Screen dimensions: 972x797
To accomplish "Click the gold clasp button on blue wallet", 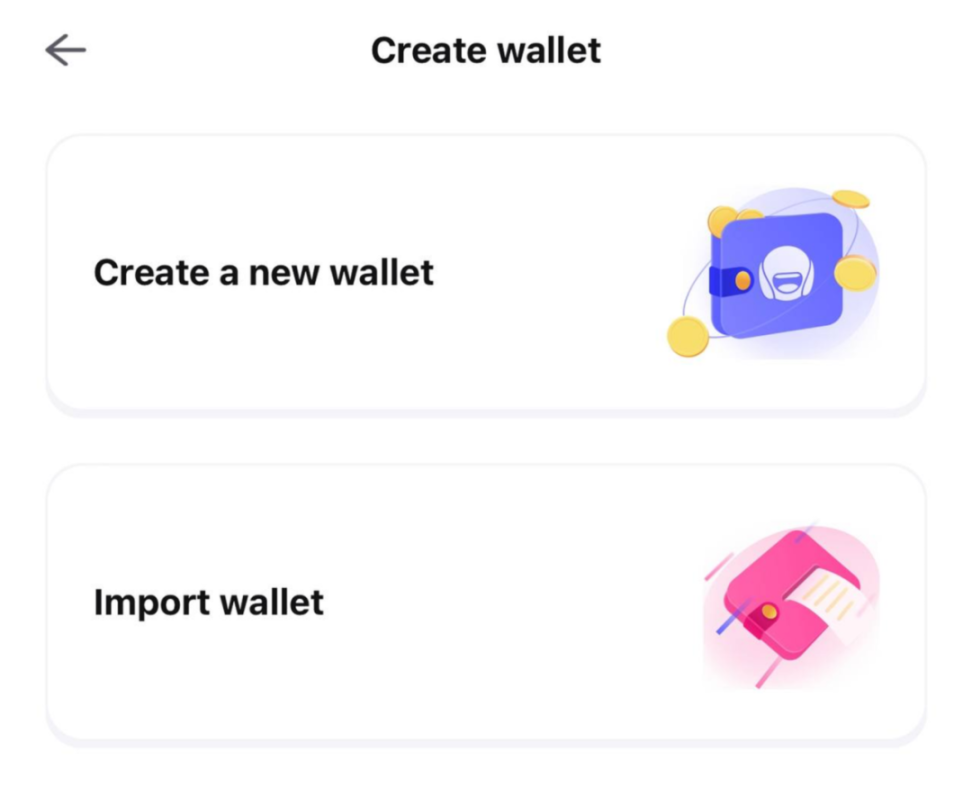I will tap(742, 281).
